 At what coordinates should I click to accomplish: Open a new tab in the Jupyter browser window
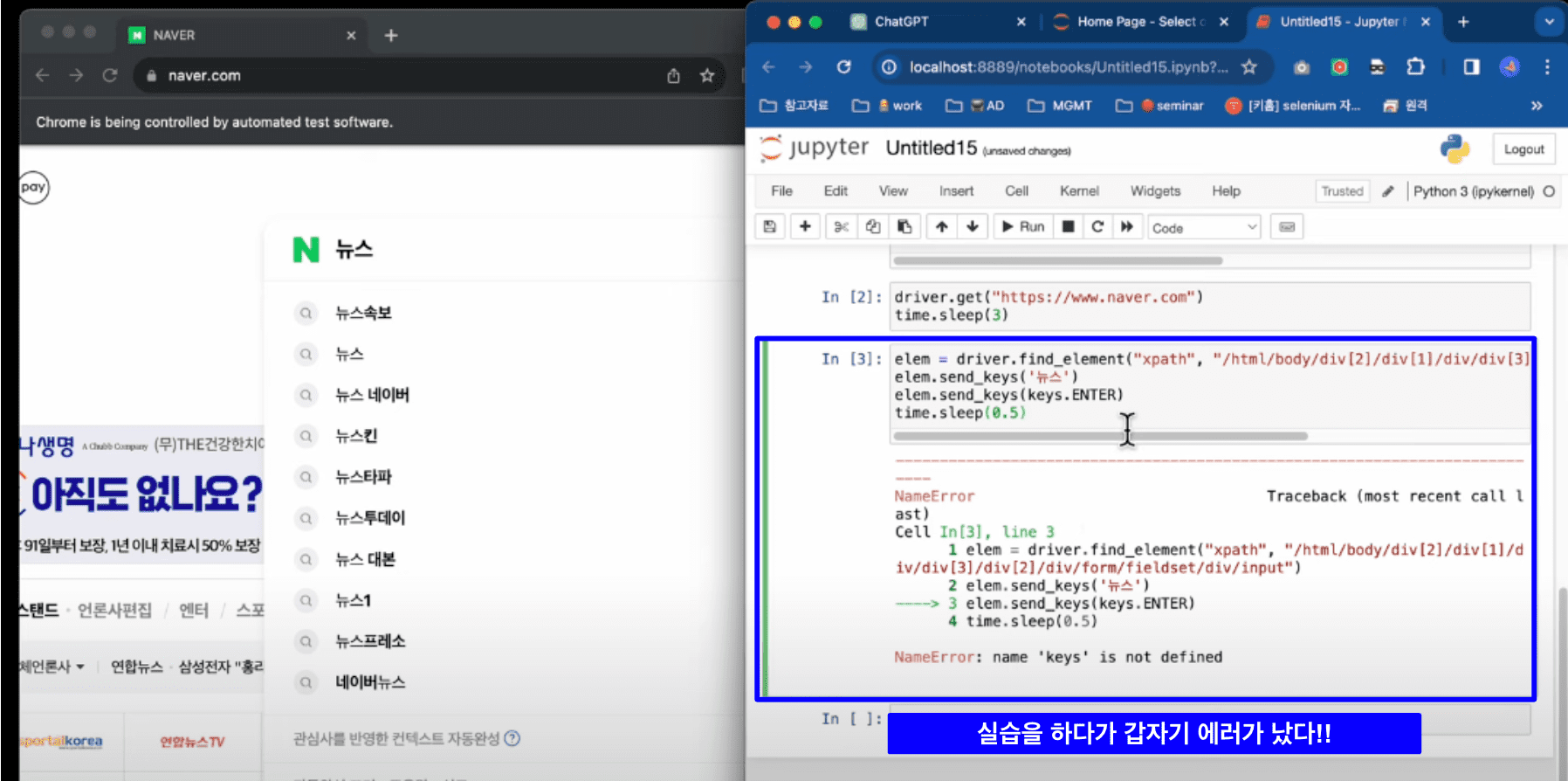(x=1463, y=22)
